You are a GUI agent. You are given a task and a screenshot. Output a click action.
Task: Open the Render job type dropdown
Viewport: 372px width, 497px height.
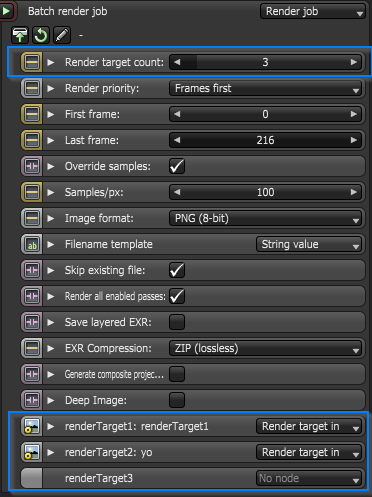click(x=313, y=11)
